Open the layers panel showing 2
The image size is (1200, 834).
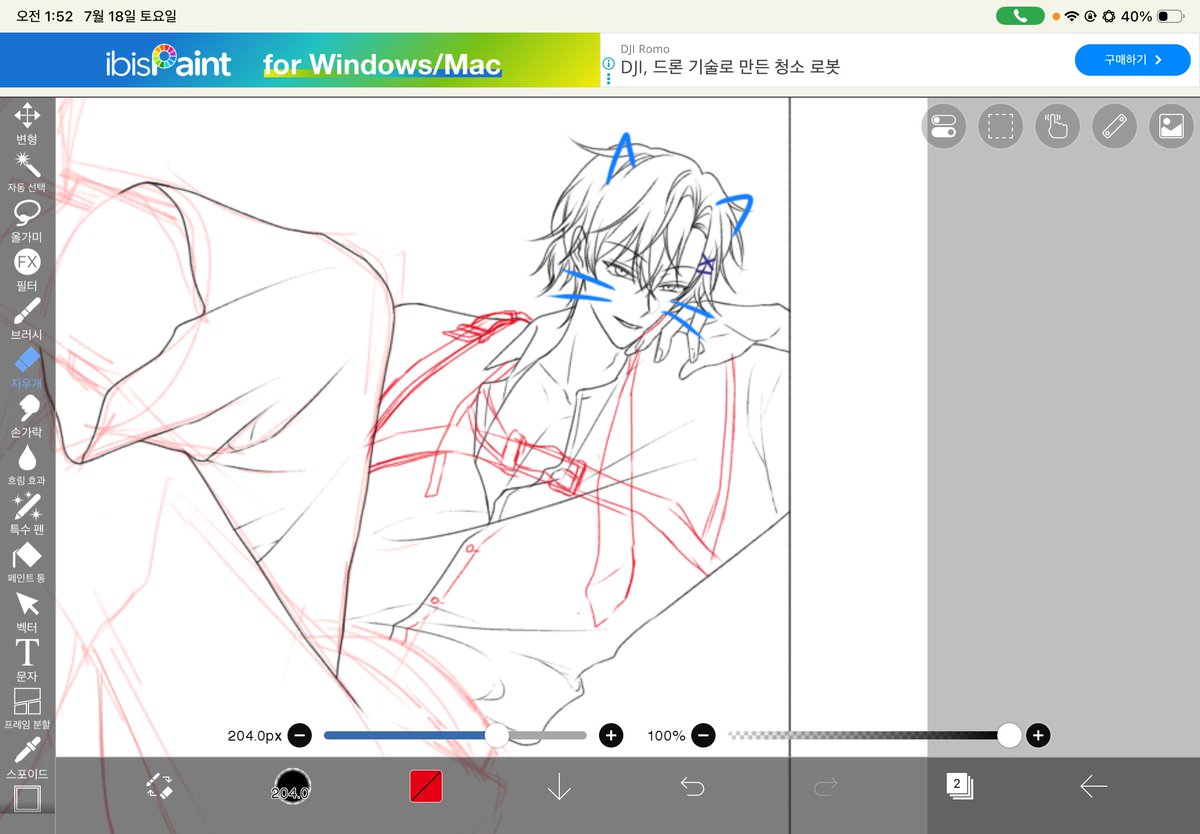[x=960, y=786]
